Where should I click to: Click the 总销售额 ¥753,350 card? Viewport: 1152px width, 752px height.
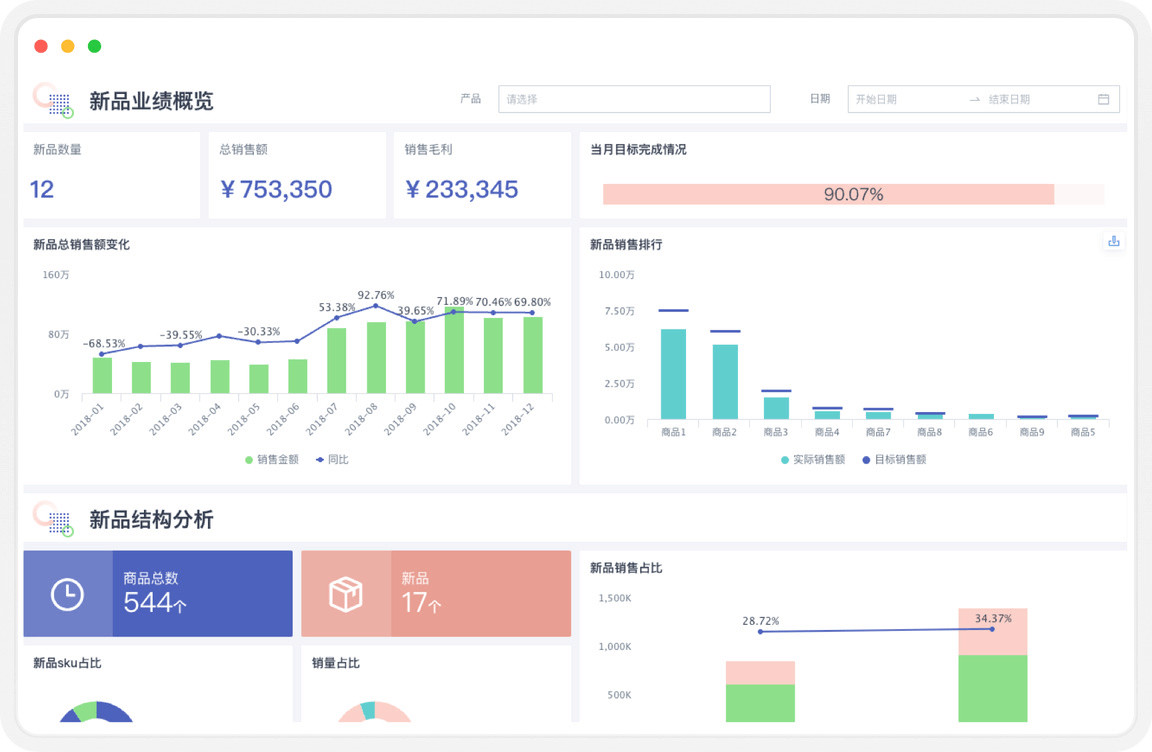point(297,176)
